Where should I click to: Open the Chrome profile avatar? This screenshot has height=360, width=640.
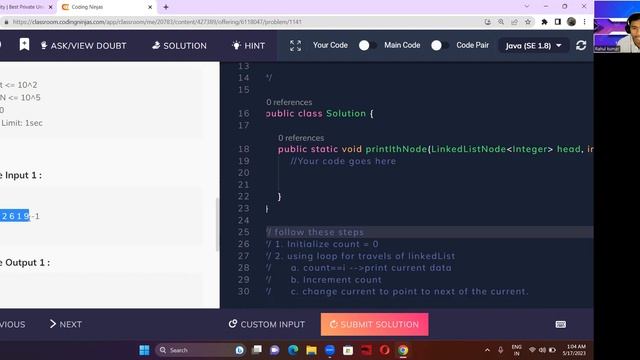tap(571, 22)
